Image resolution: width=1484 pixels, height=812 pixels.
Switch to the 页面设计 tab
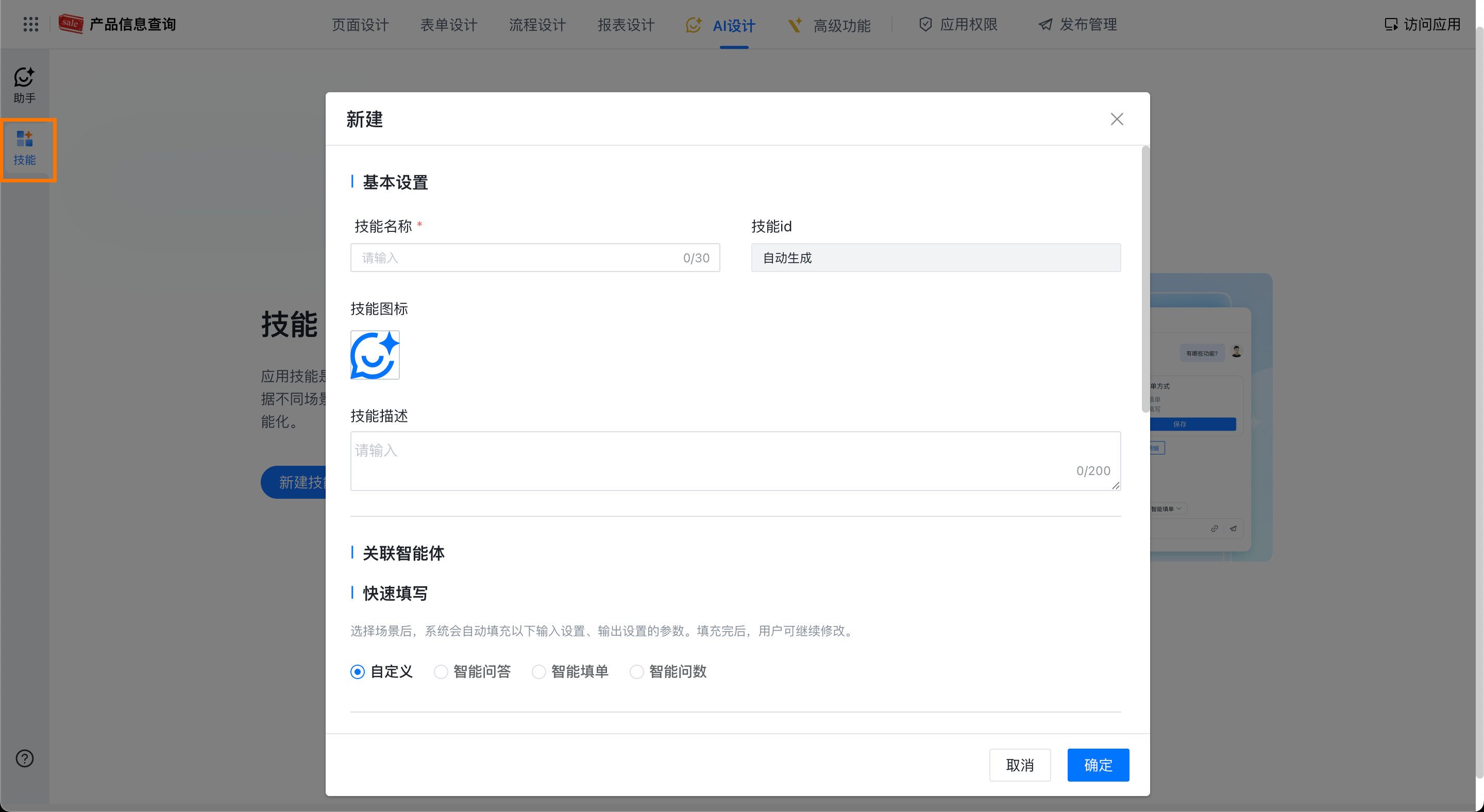pyautogui.click(x=360, y=25)
